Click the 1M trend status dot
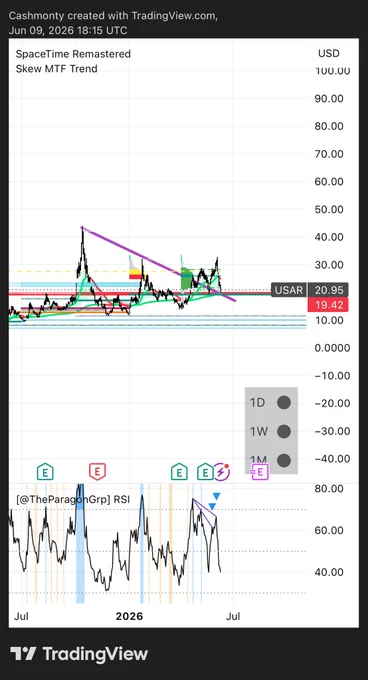This screenshot has width=368, height=680. (x=284, y=460)
